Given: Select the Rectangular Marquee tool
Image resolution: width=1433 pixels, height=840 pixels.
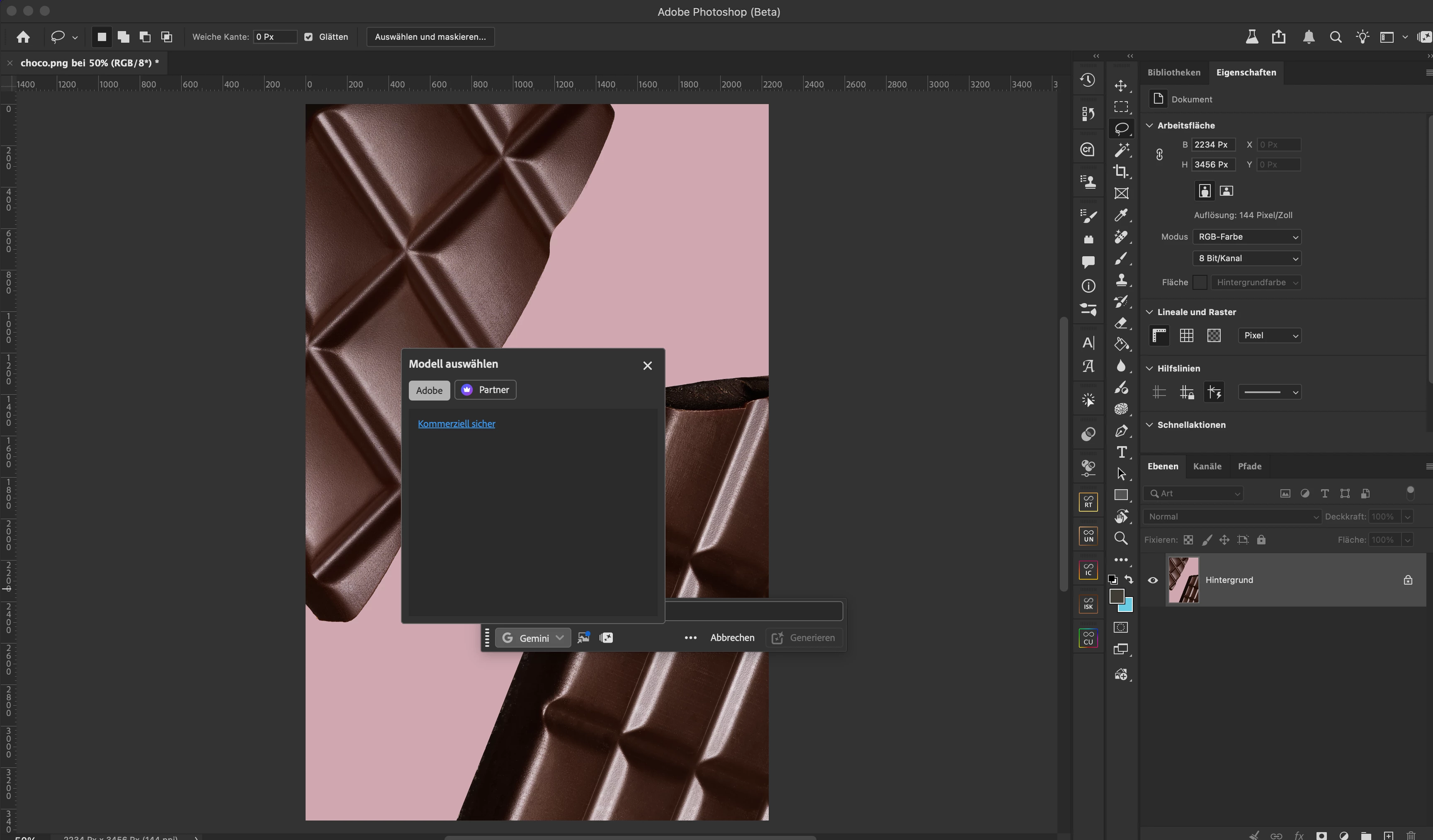Looking at the screenshot, I should pos(1121,107).
